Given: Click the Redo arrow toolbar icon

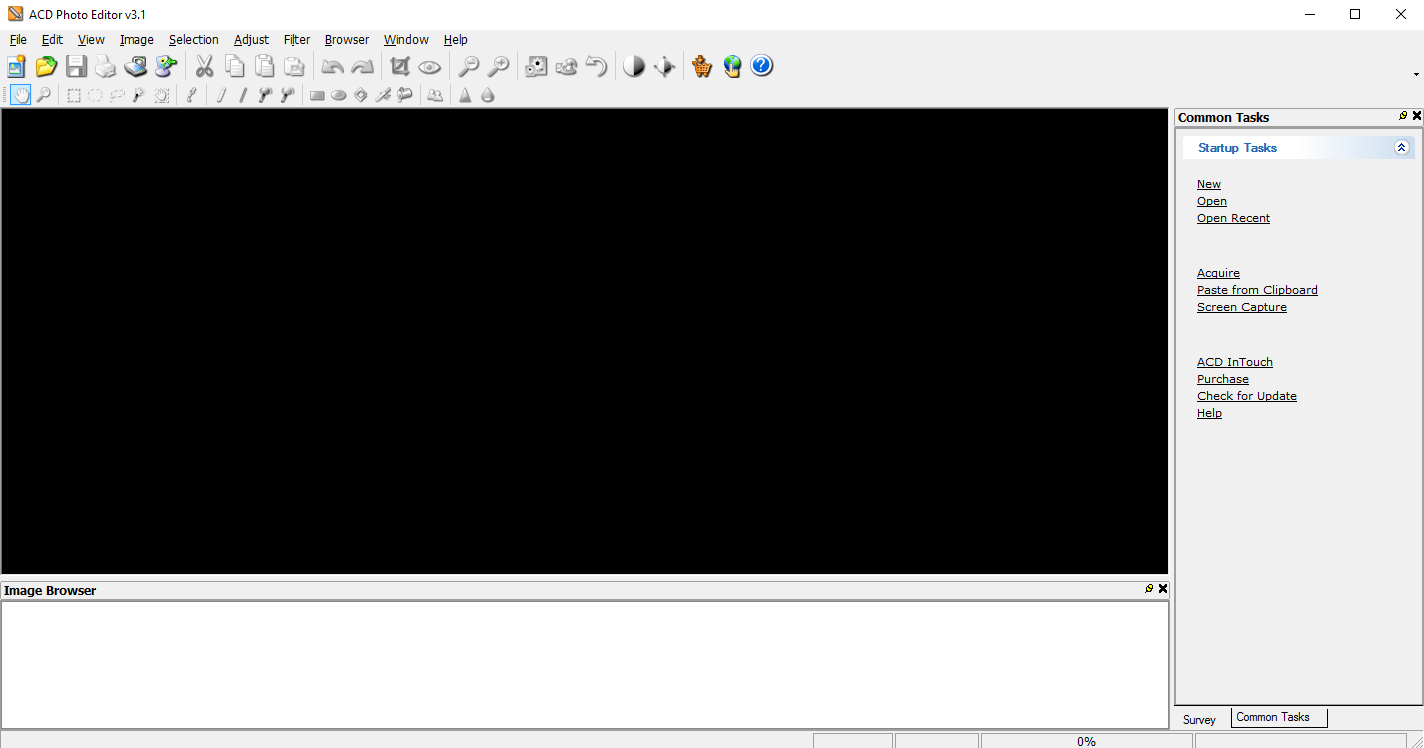Looking at the screenshot, I should 362,67.
